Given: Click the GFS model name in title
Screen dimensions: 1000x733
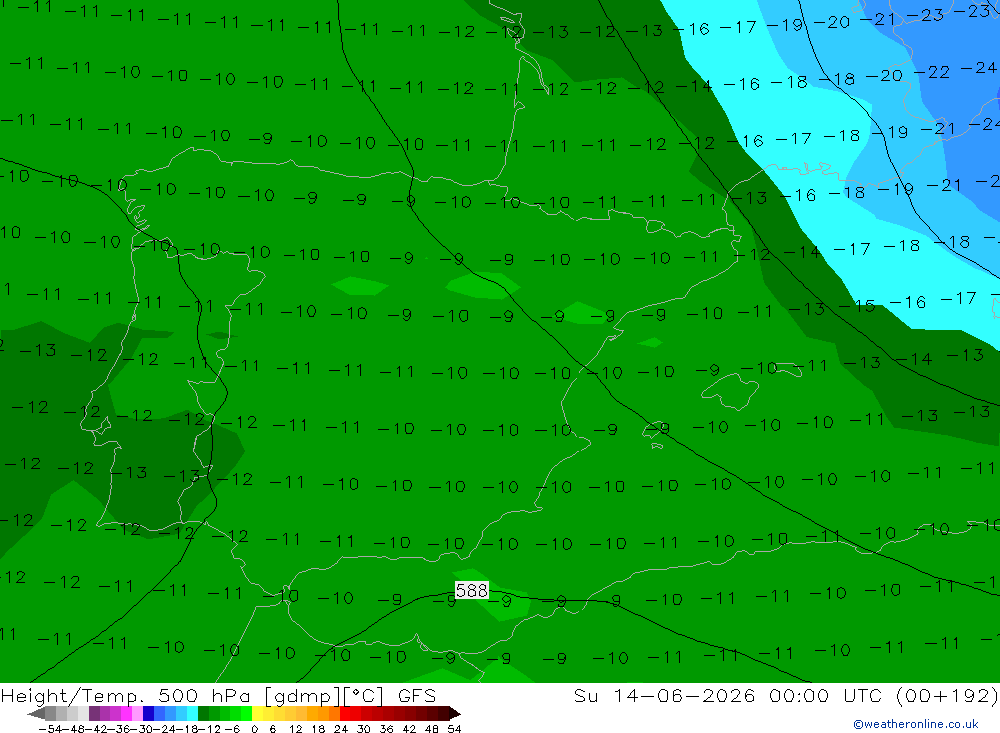Looking at the screenshot, I should 417,695.
